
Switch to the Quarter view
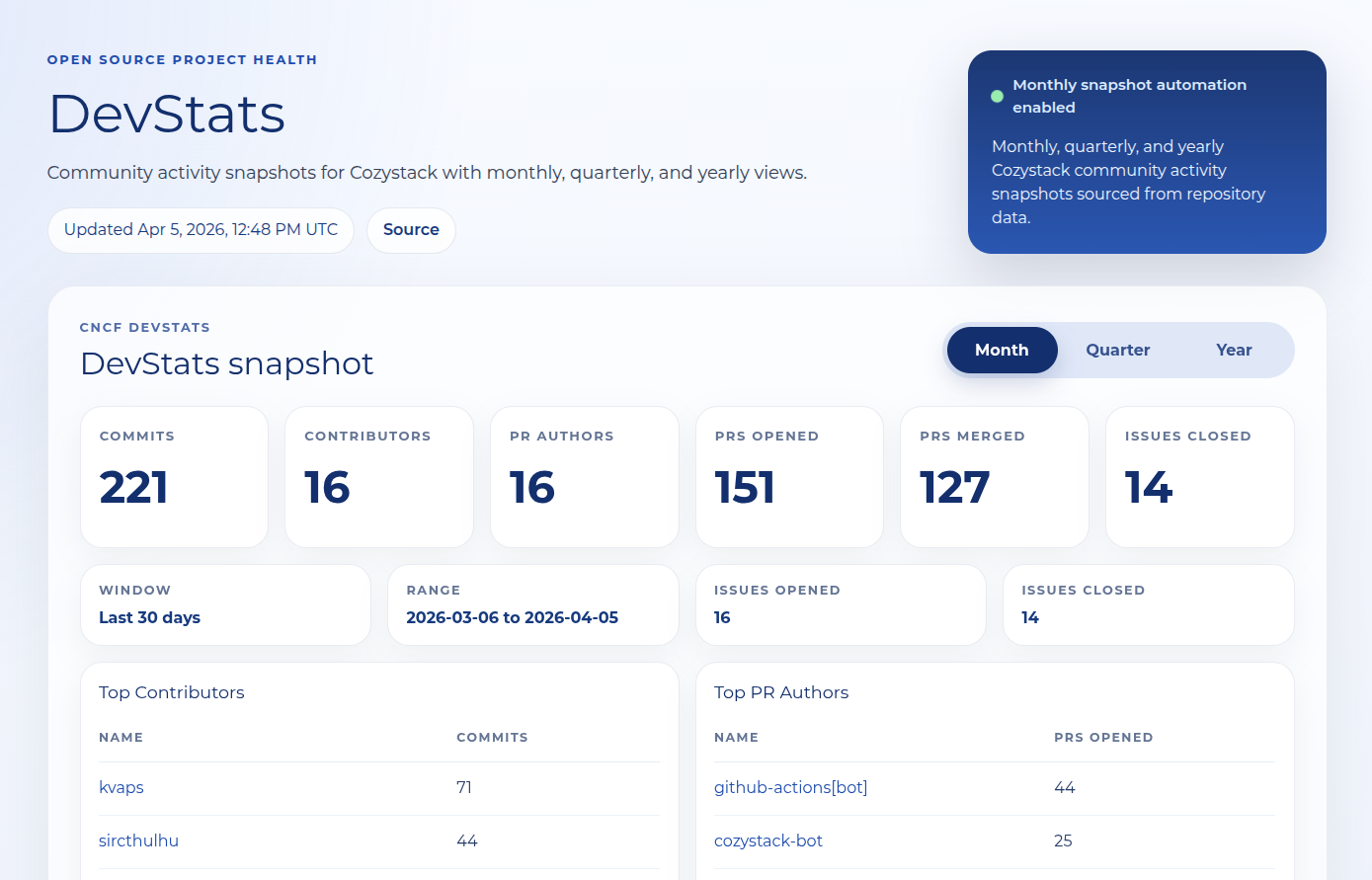point(1117,350)
